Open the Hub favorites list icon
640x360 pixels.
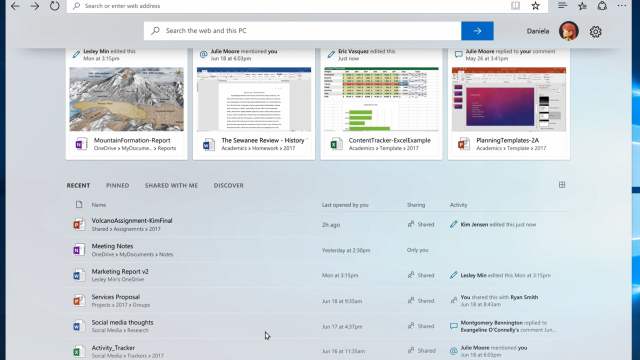click(582, 6)
